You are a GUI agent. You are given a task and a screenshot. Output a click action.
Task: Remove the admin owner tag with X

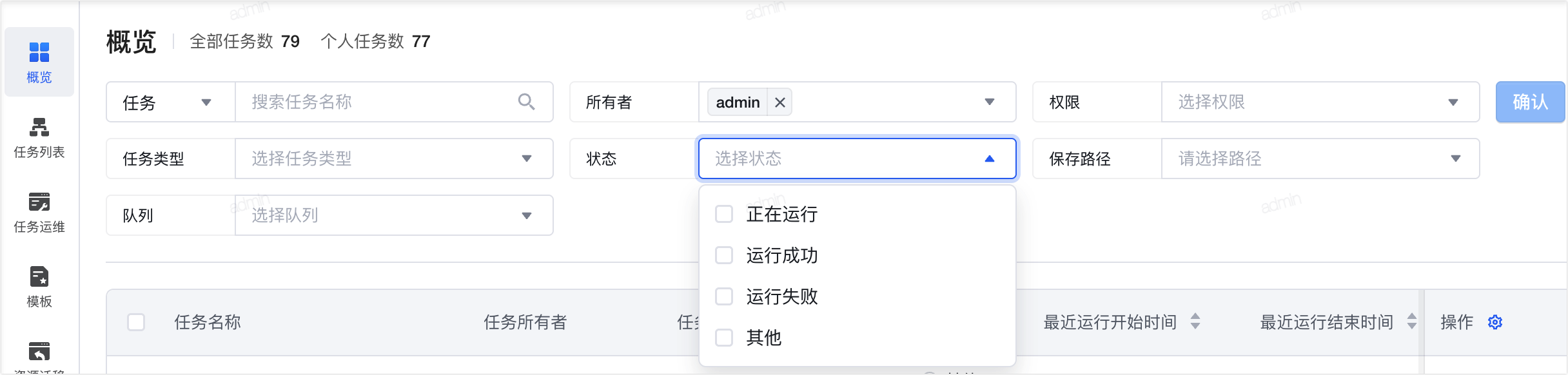click(x=779, y=102)
